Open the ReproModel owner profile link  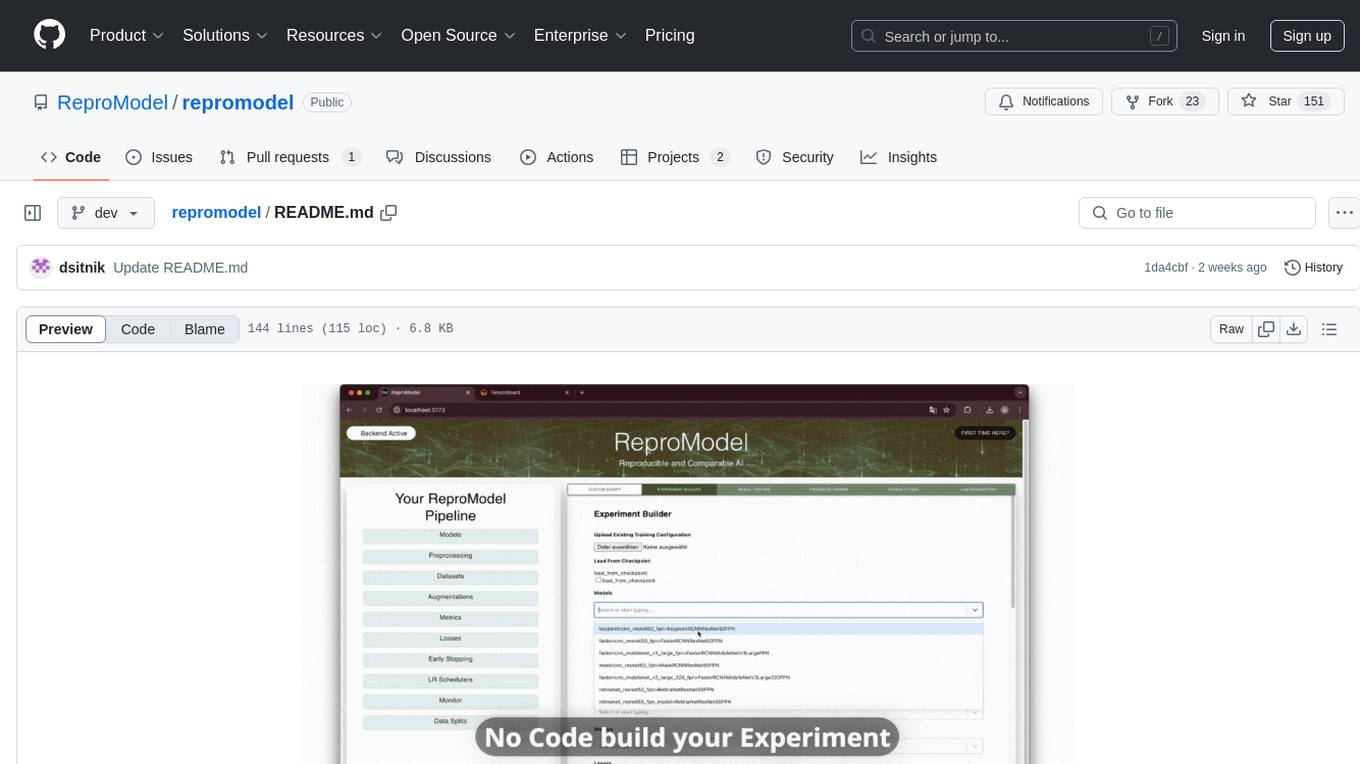click(112, 102)
